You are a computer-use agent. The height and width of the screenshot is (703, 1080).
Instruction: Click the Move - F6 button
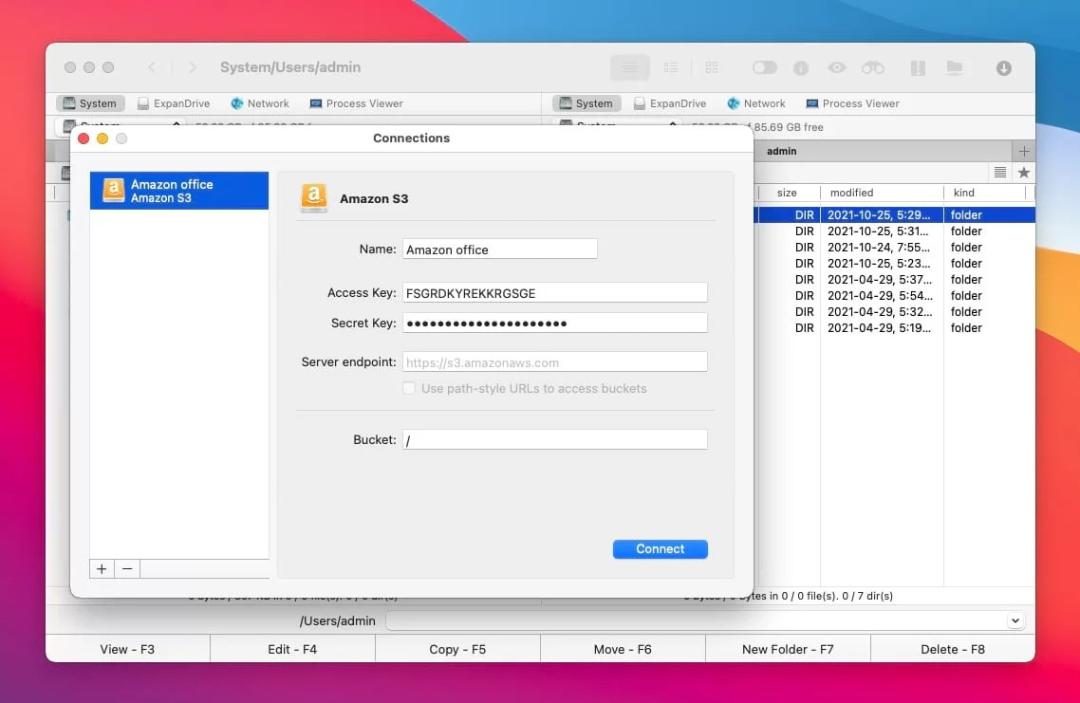(623, 649)
